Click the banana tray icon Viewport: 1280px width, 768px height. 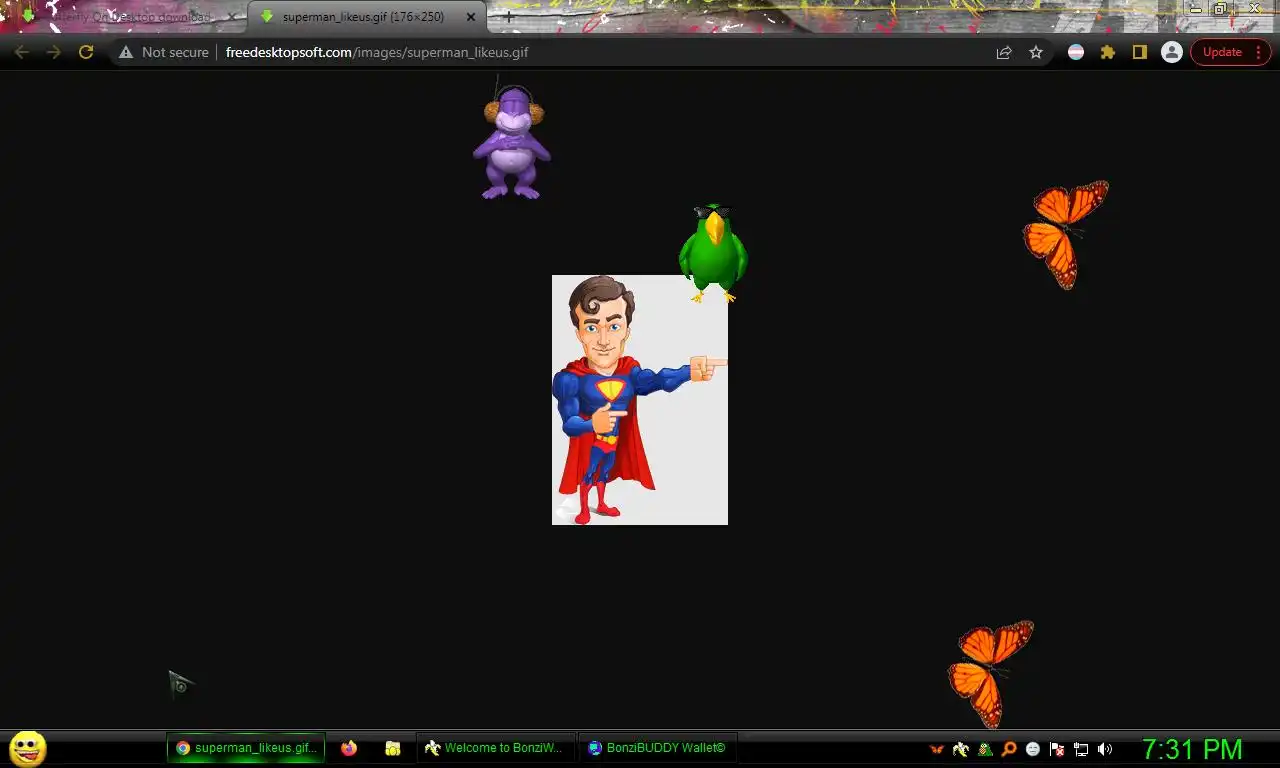tap(961, 749)
